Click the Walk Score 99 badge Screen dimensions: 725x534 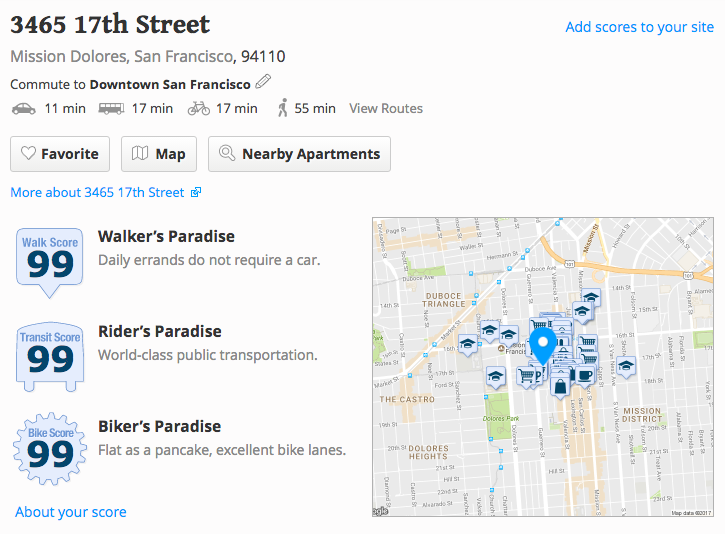(x=49, y=262)
